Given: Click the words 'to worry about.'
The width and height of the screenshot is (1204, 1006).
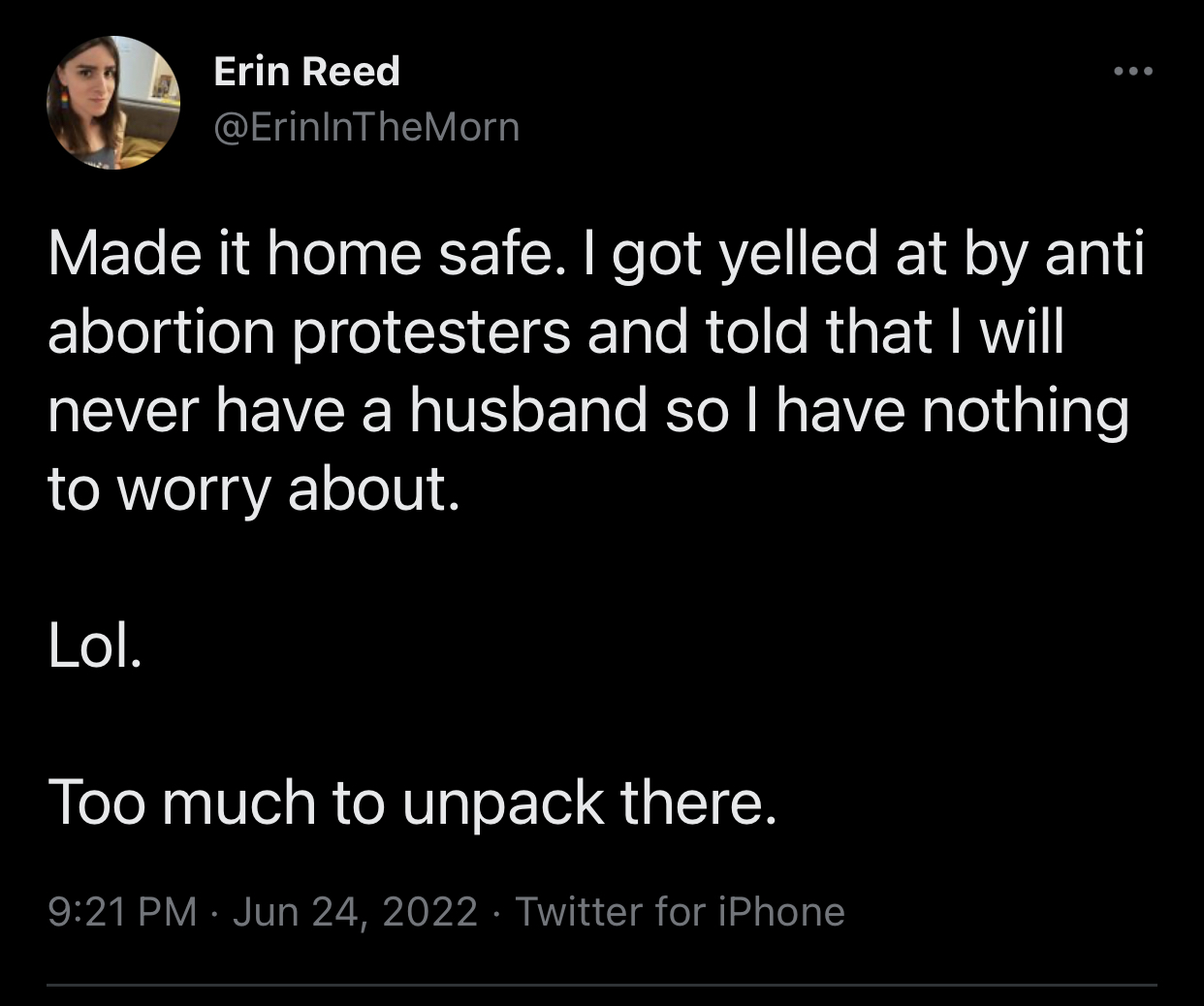Looking at the screenshot, I should (x=252, y=488).
